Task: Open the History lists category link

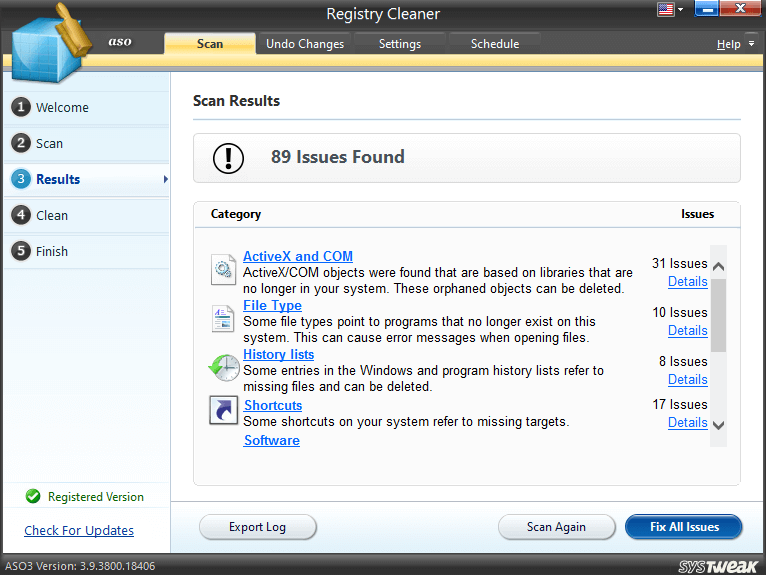Action: coord(278,354)
